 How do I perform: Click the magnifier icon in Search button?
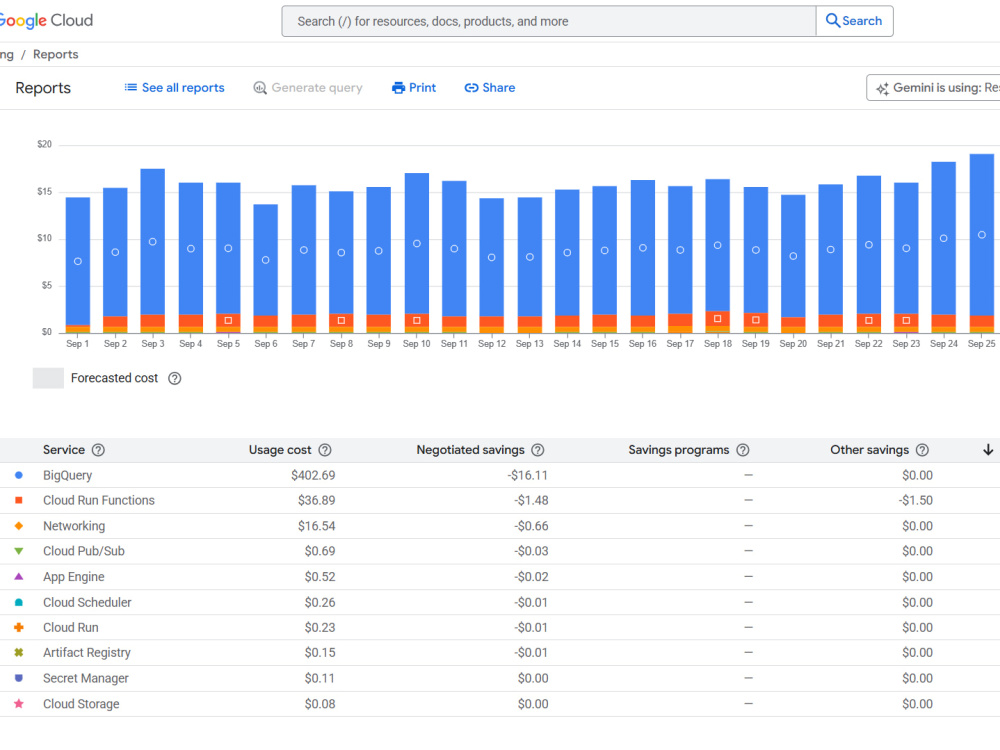point(832,20)
